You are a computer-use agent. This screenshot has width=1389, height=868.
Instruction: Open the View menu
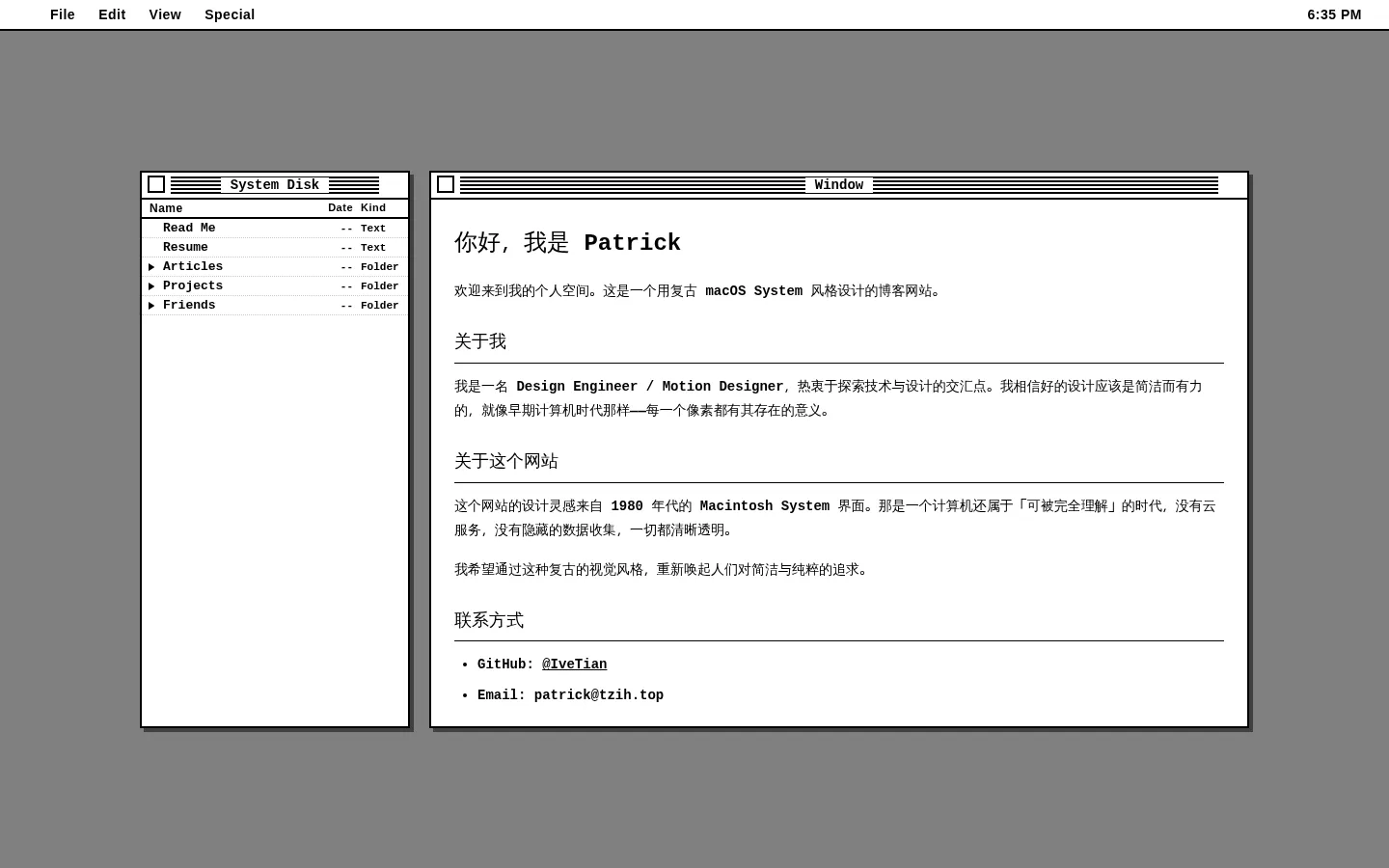pos(165,14)
